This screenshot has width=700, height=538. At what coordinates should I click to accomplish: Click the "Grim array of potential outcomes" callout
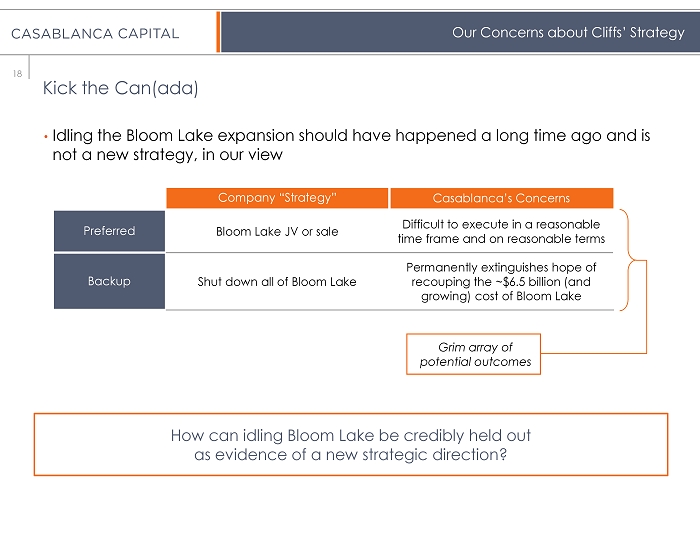pos(474,354)
